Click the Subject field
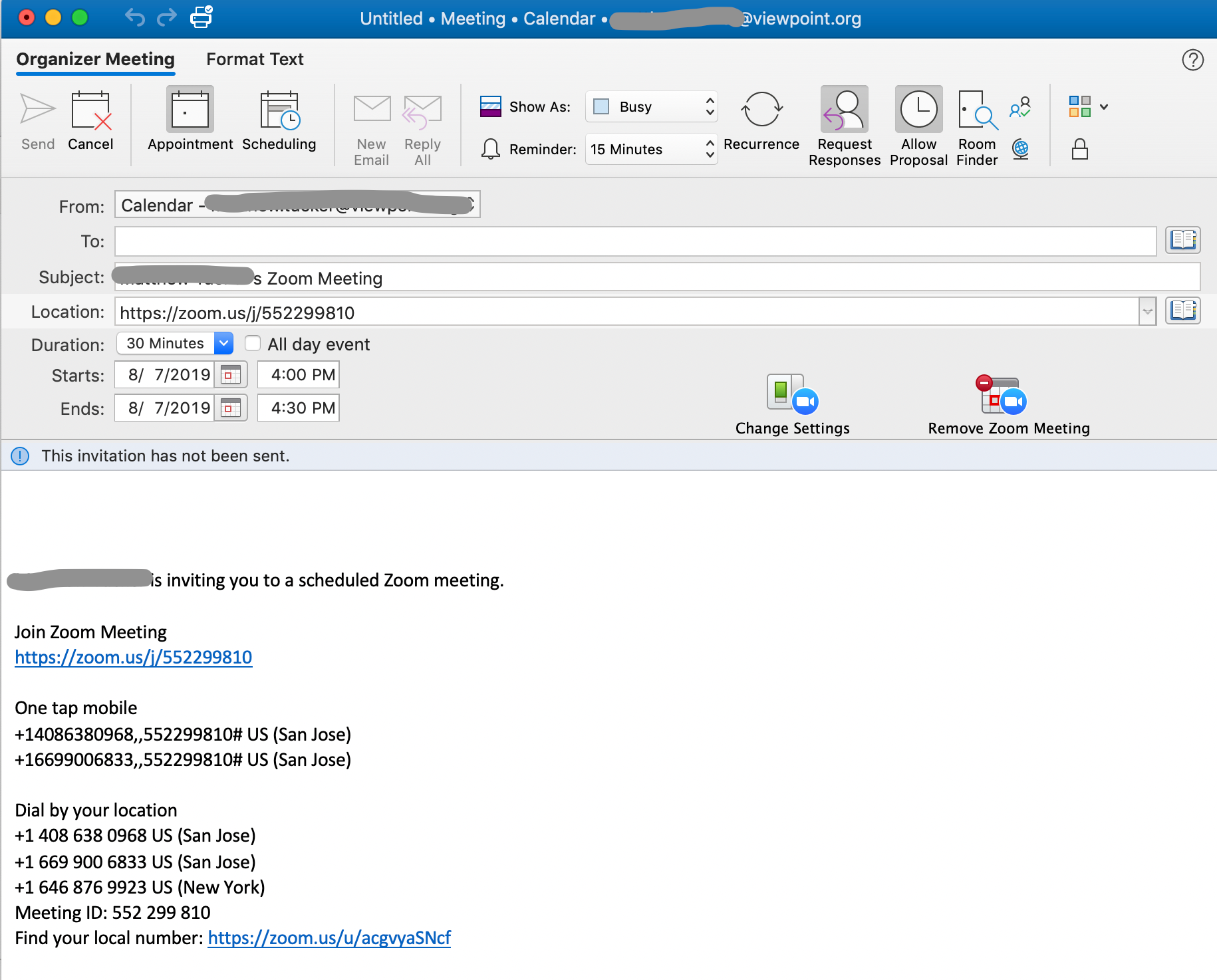Screen dimensions: 1217x980 click(x=657, y=277)
